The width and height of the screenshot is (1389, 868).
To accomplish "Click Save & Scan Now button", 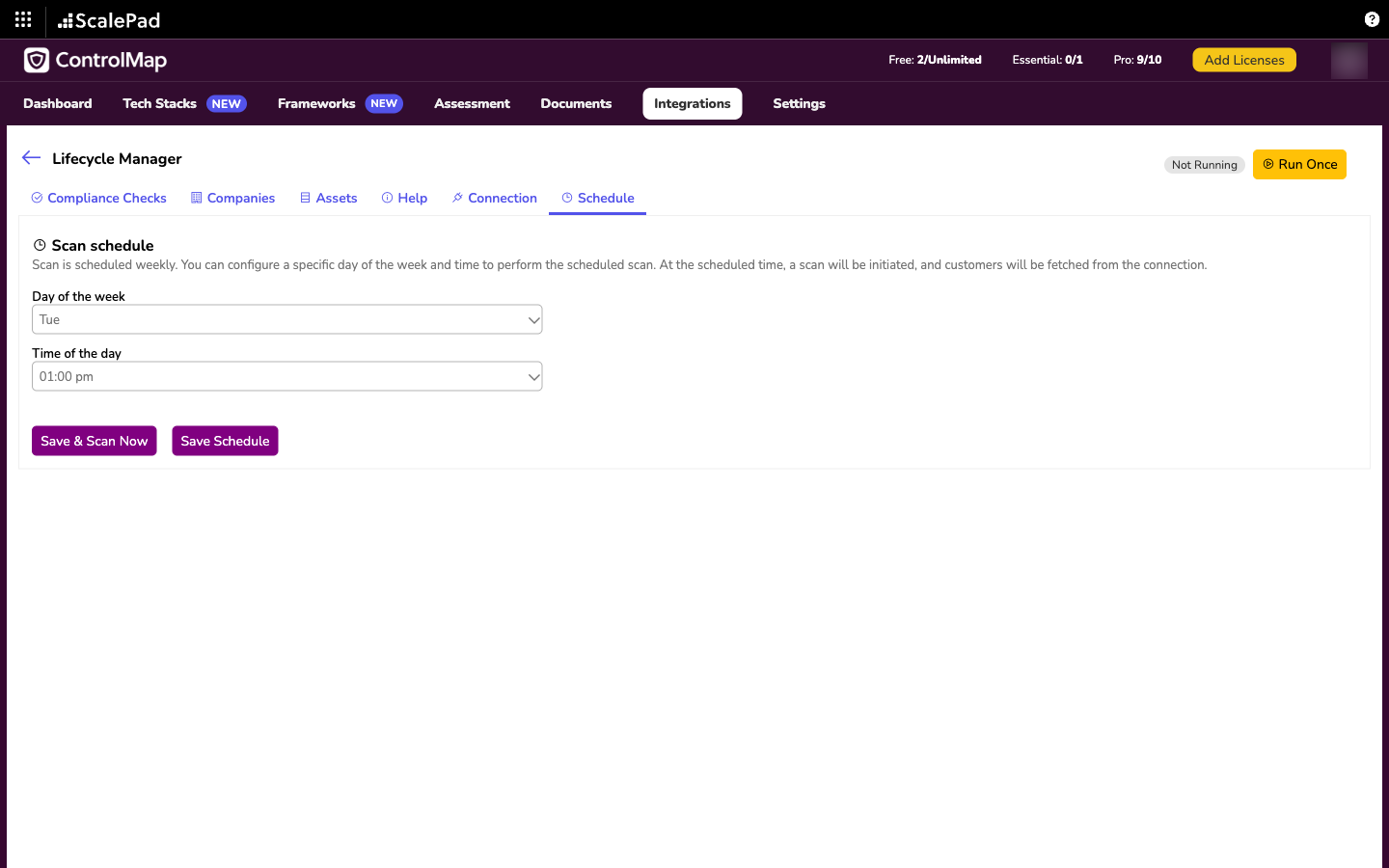I will [x=95, y=441].
